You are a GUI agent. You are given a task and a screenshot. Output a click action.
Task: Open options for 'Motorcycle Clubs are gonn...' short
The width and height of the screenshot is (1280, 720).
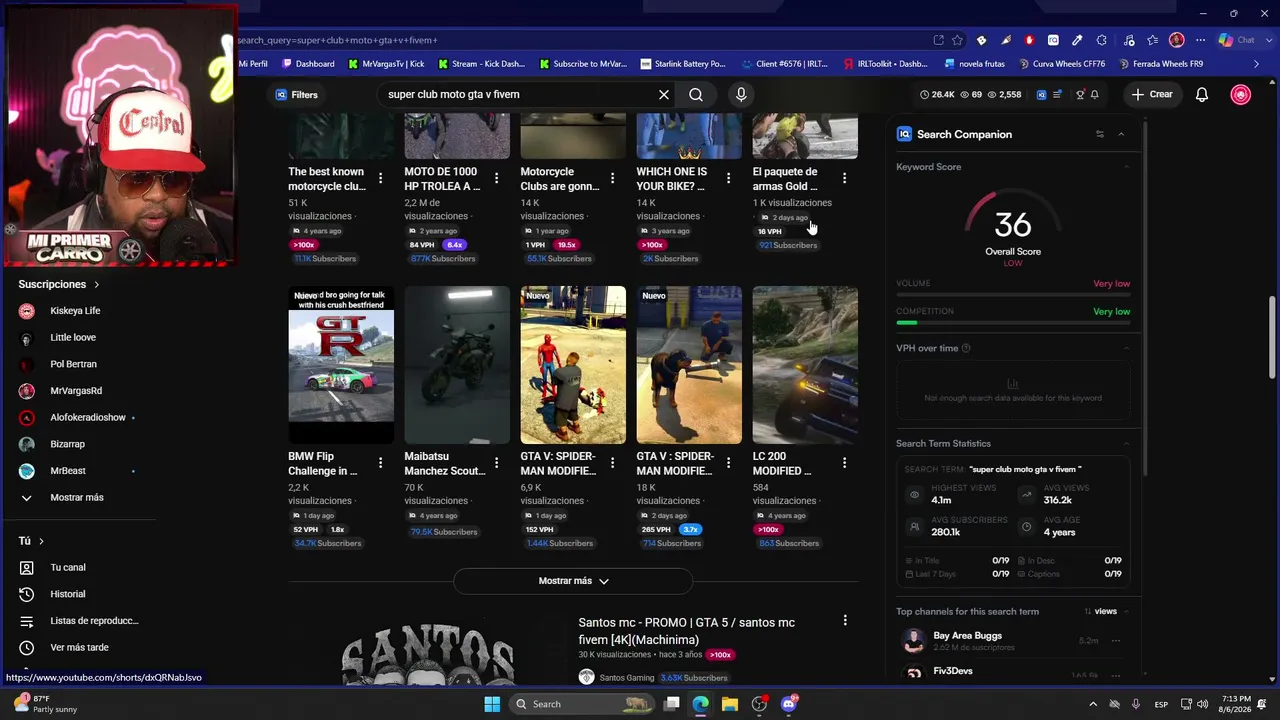pos(612,178)
